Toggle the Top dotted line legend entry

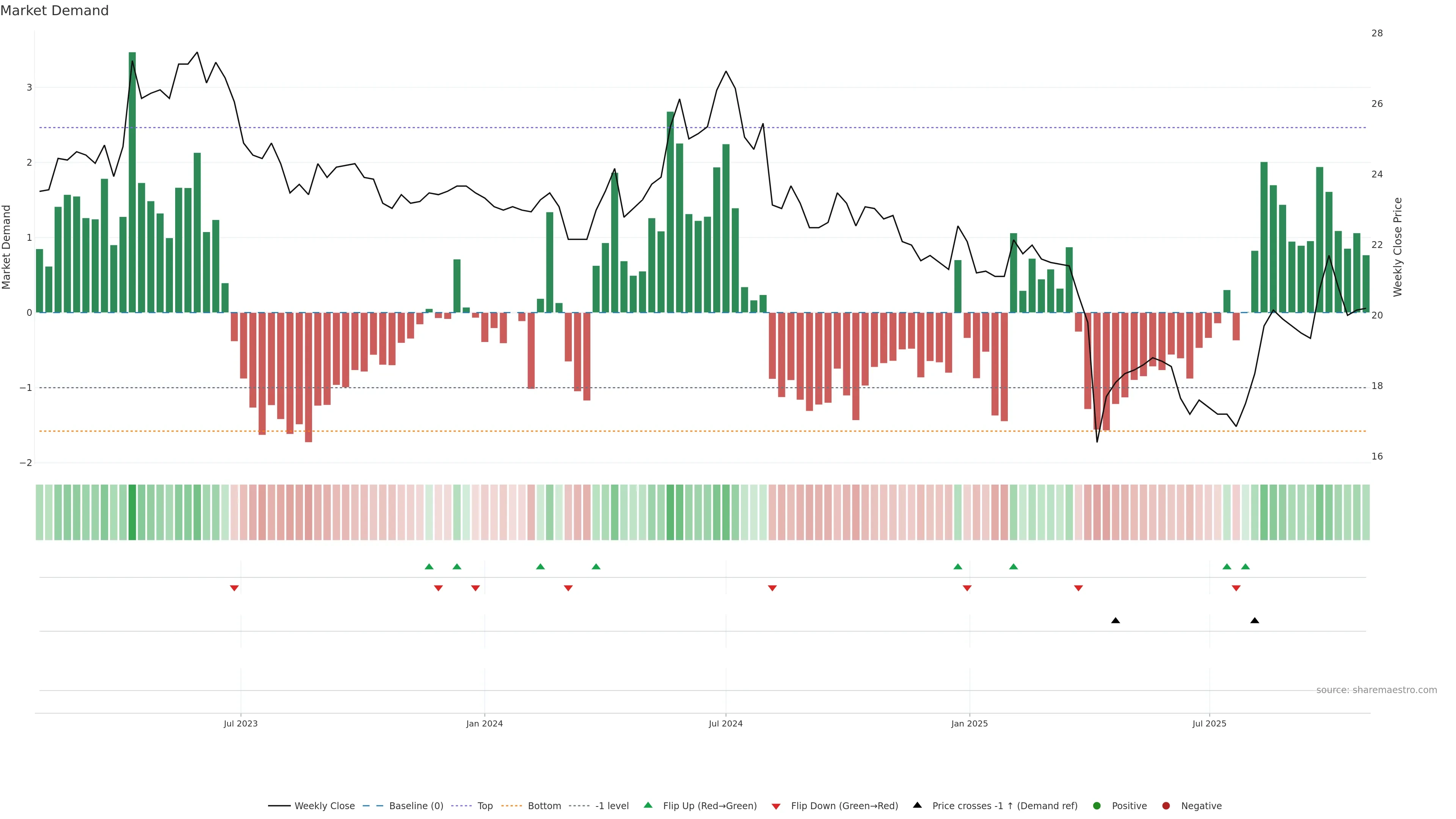pyautogui.click(x=485, y=806)
